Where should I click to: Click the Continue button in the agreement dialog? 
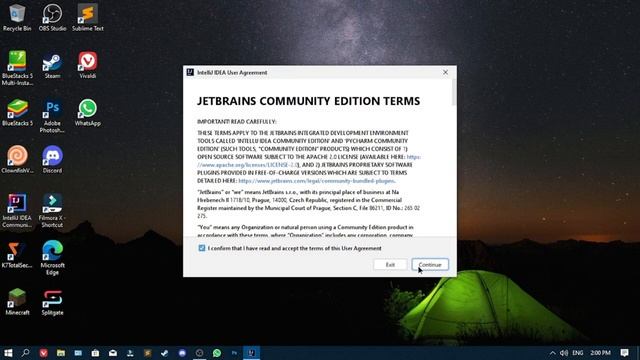tap(430, 264)
